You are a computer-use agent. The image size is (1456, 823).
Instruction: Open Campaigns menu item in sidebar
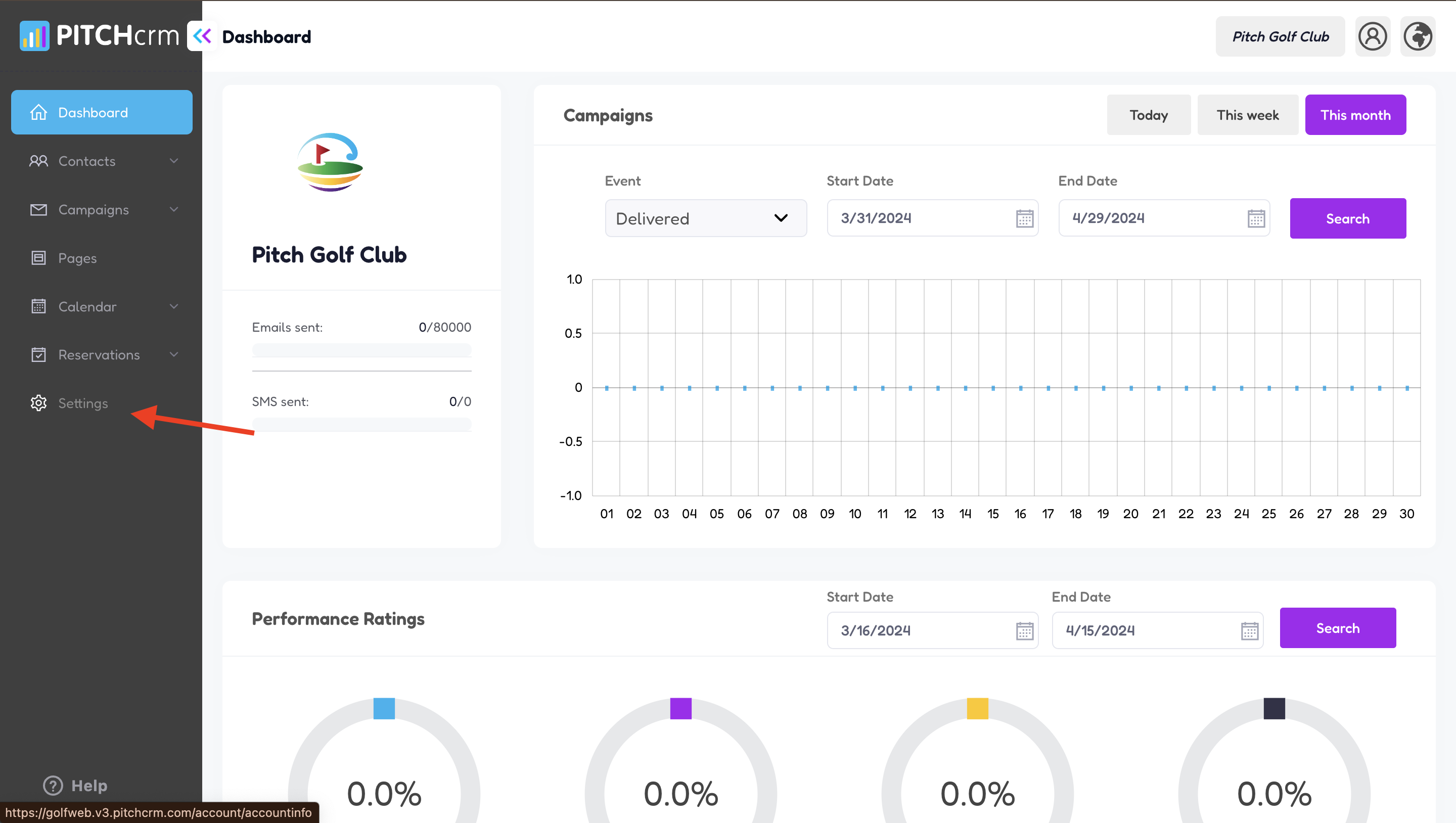click(x=102, y=210)
